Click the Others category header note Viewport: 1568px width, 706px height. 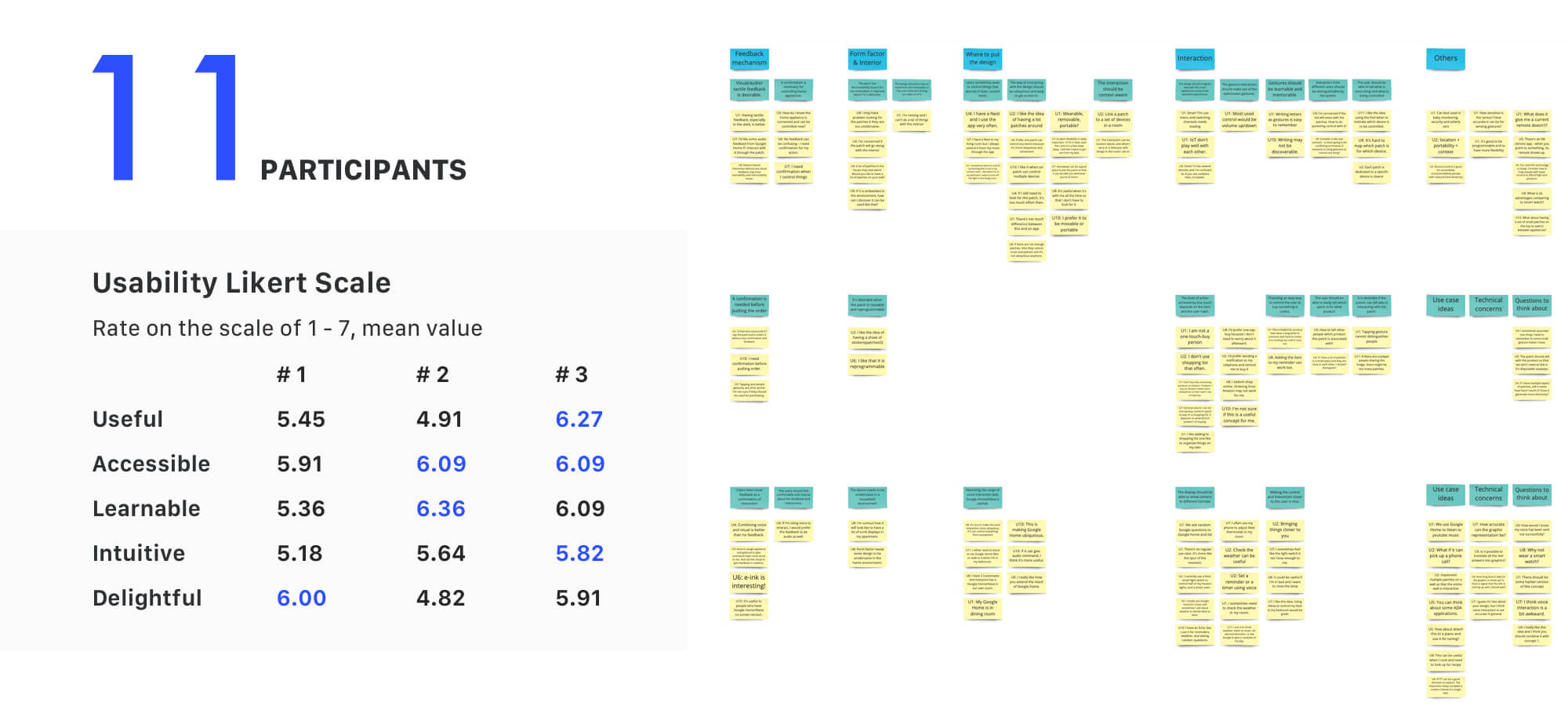pos(1445,59)
